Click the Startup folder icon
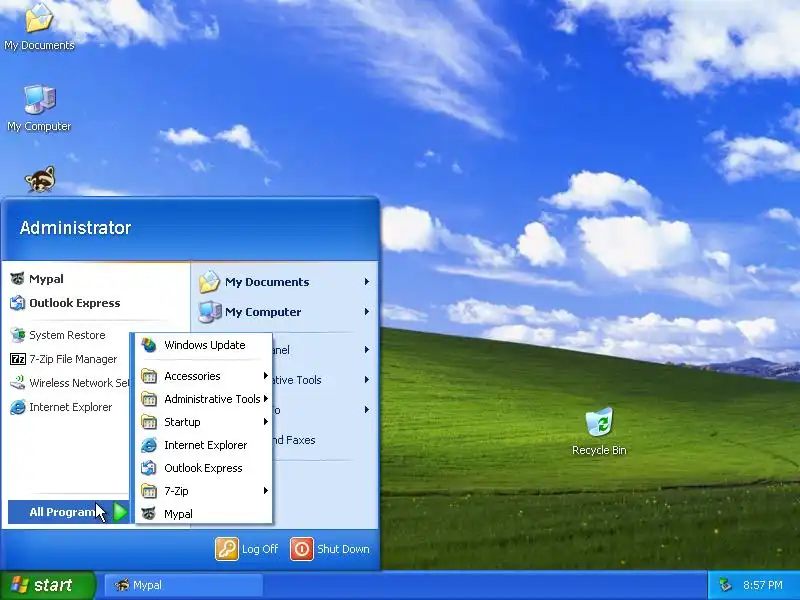Viewport: 800px width, 600px height. [x=148, y=422]
